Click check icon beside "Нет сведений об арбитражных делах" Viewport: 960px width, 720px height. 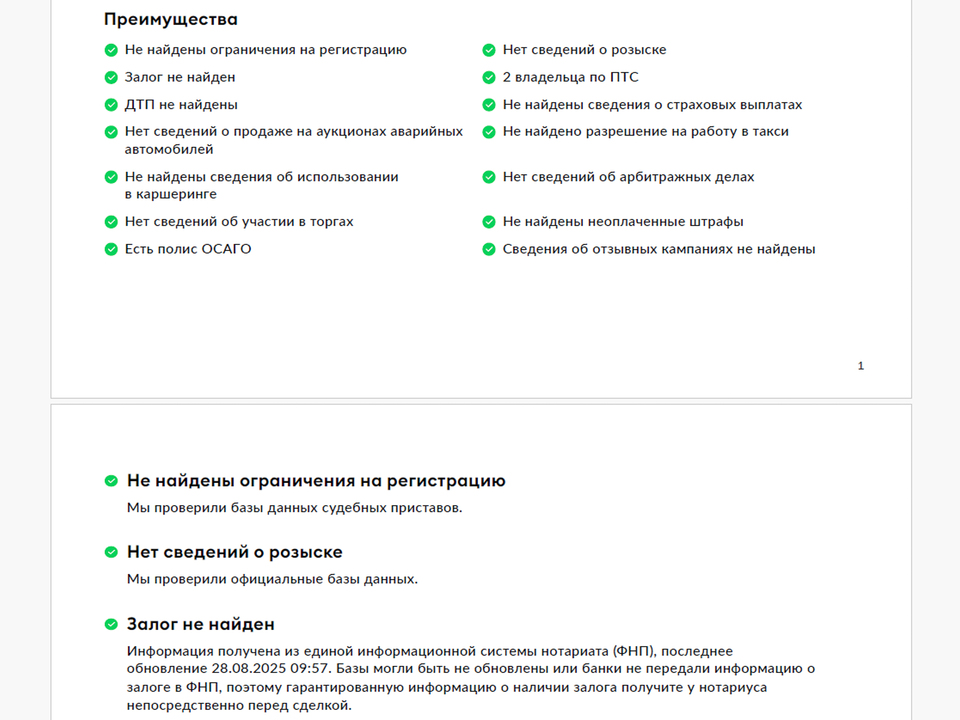pos(489,177)
